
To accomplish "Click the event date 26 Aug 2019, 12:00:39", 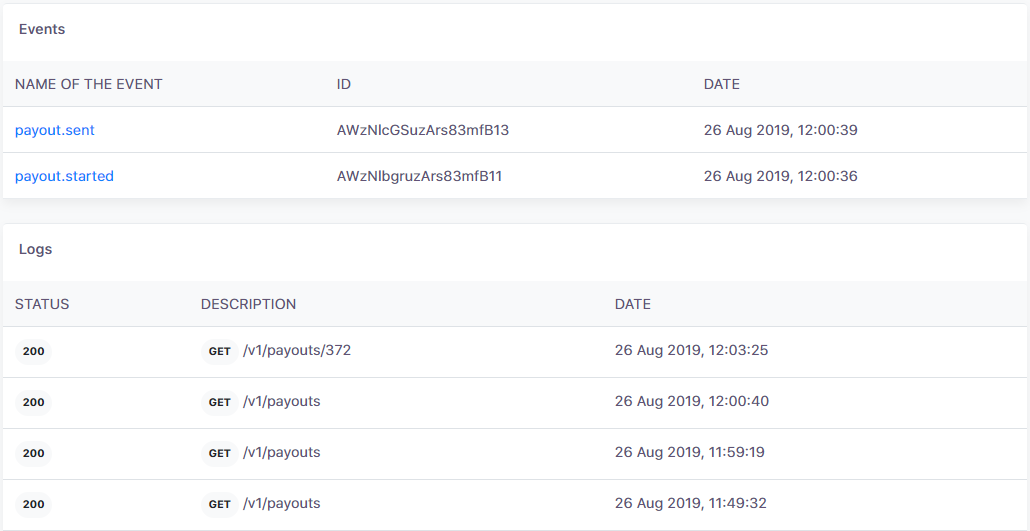I will coord(781,130).
